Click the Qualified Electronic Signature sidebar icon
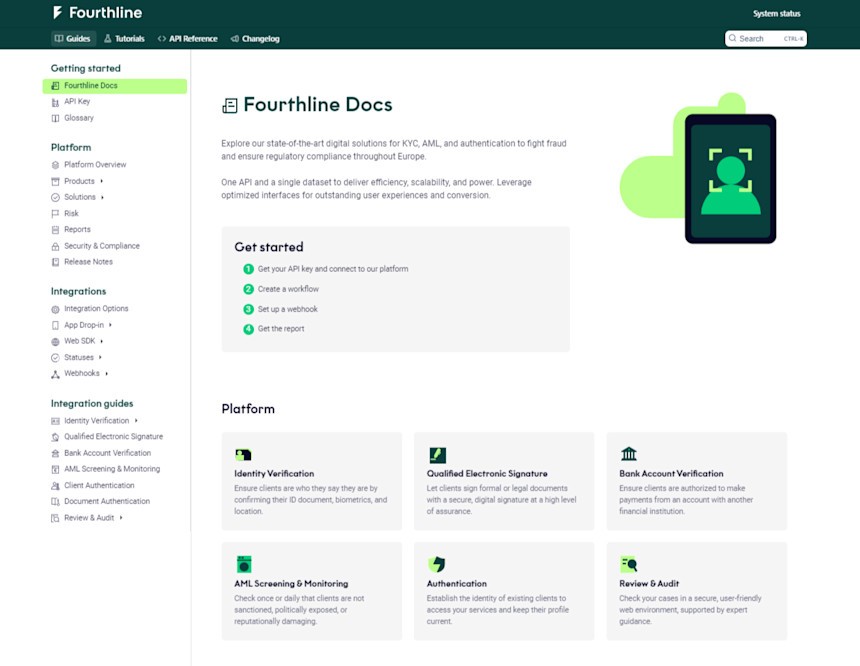The height and width of the screenshot is (666, 860). (x=55, y=437)
